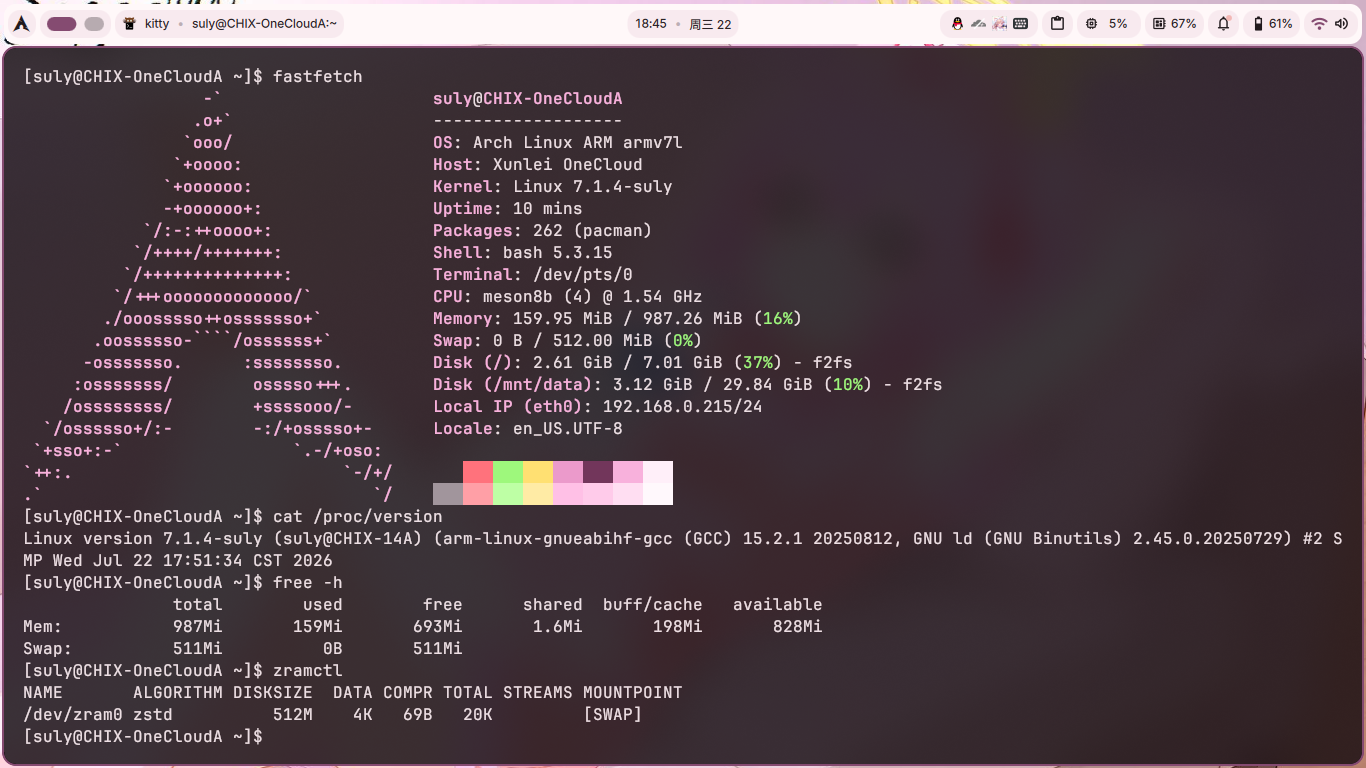Viewport: 1366px width, 768px height.
Task: Click the yellow color block in fastfetch palette
Action: 538,472
